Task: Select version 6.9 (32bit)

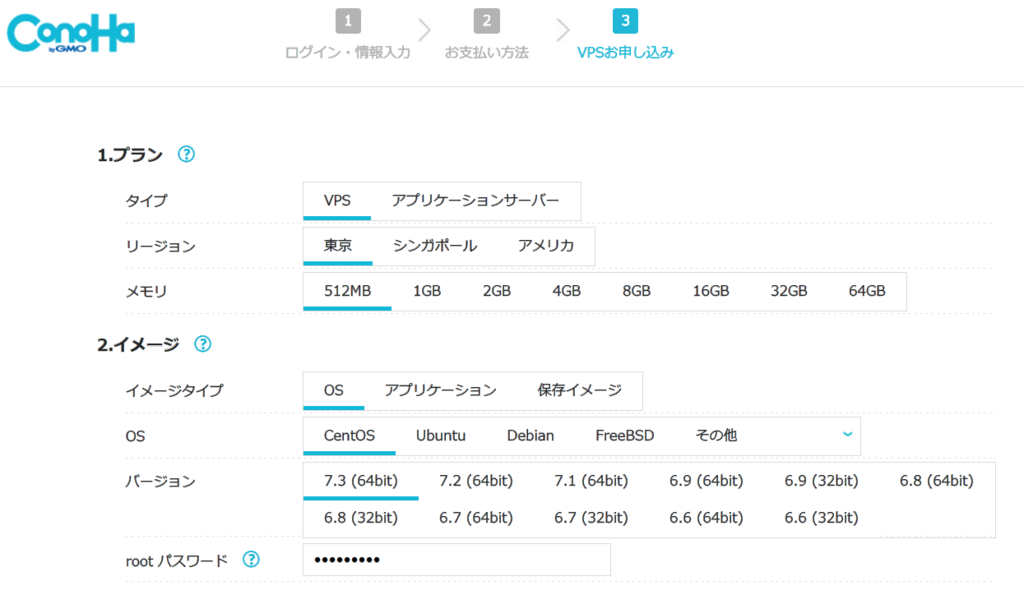Action: pos(822,481)
